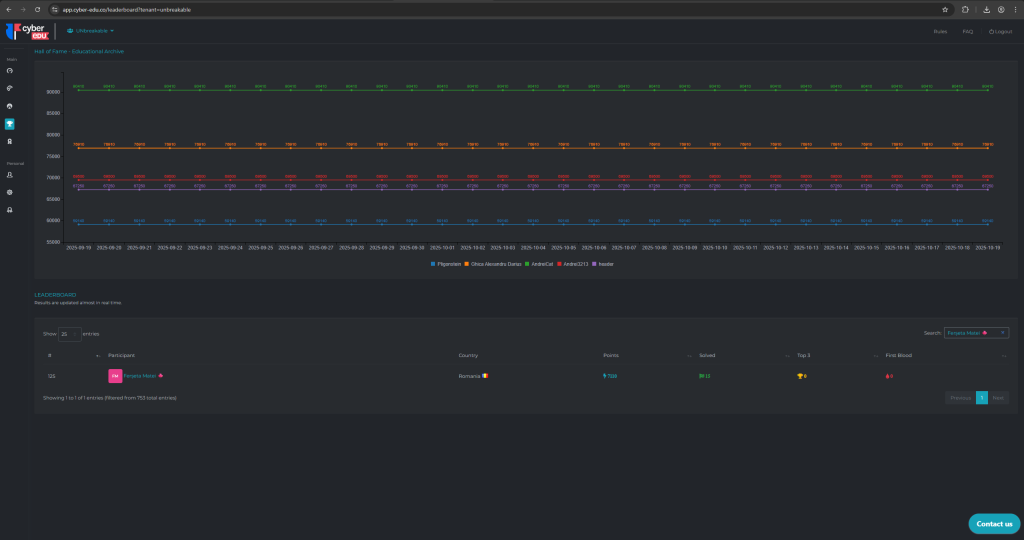Click the Cyber EDU logo
The height and width of the screenshot is (540, 1024).
[x=27, y=32]
